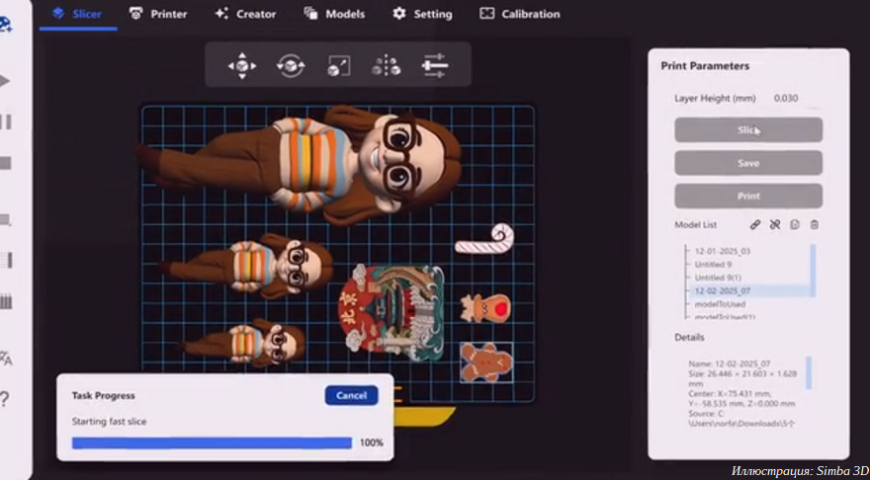
Task: Select the Rotate model tool
Action: [x=290, y=65]
